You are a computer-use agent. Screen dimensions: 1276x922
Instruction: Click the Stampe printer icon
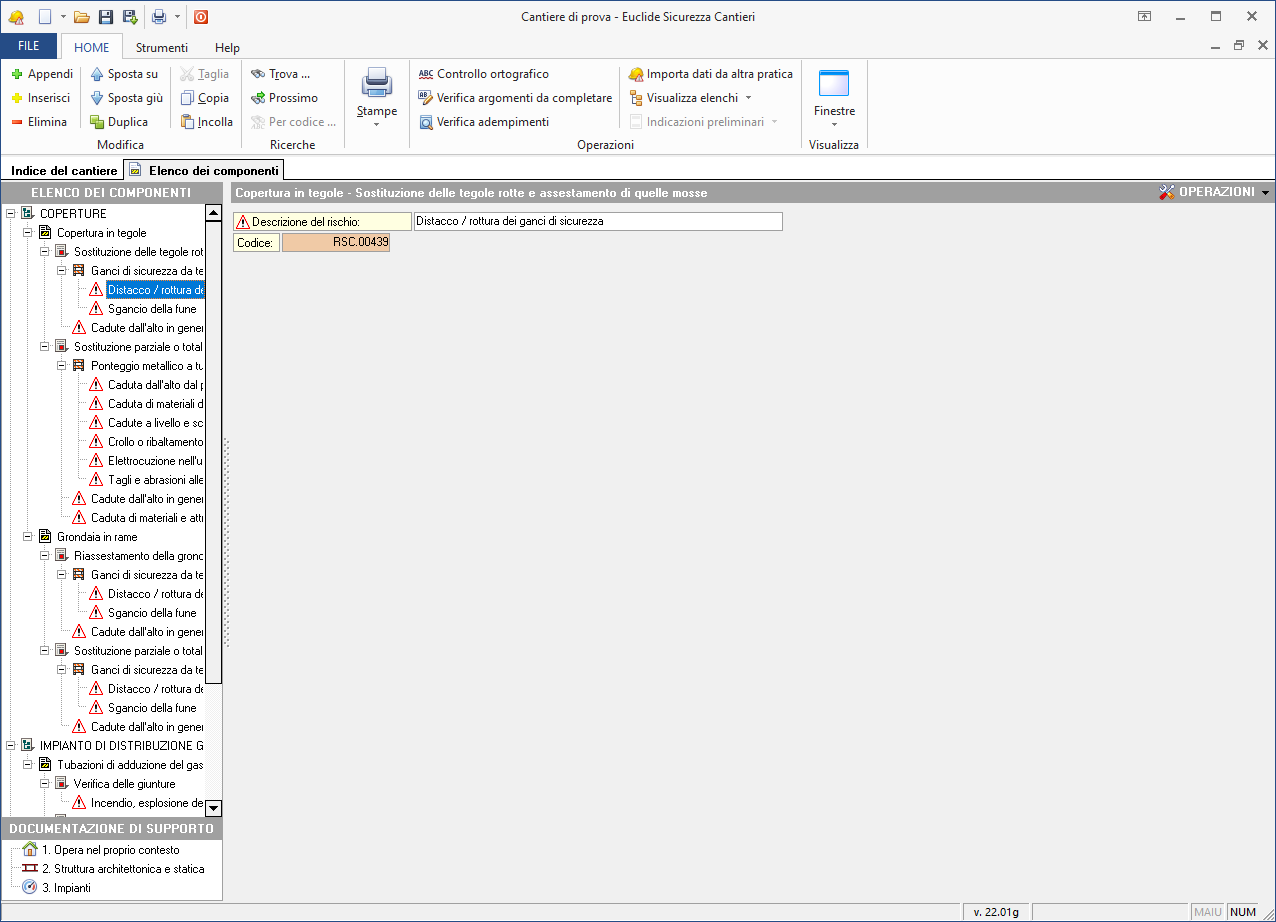[x=377, y=84]
